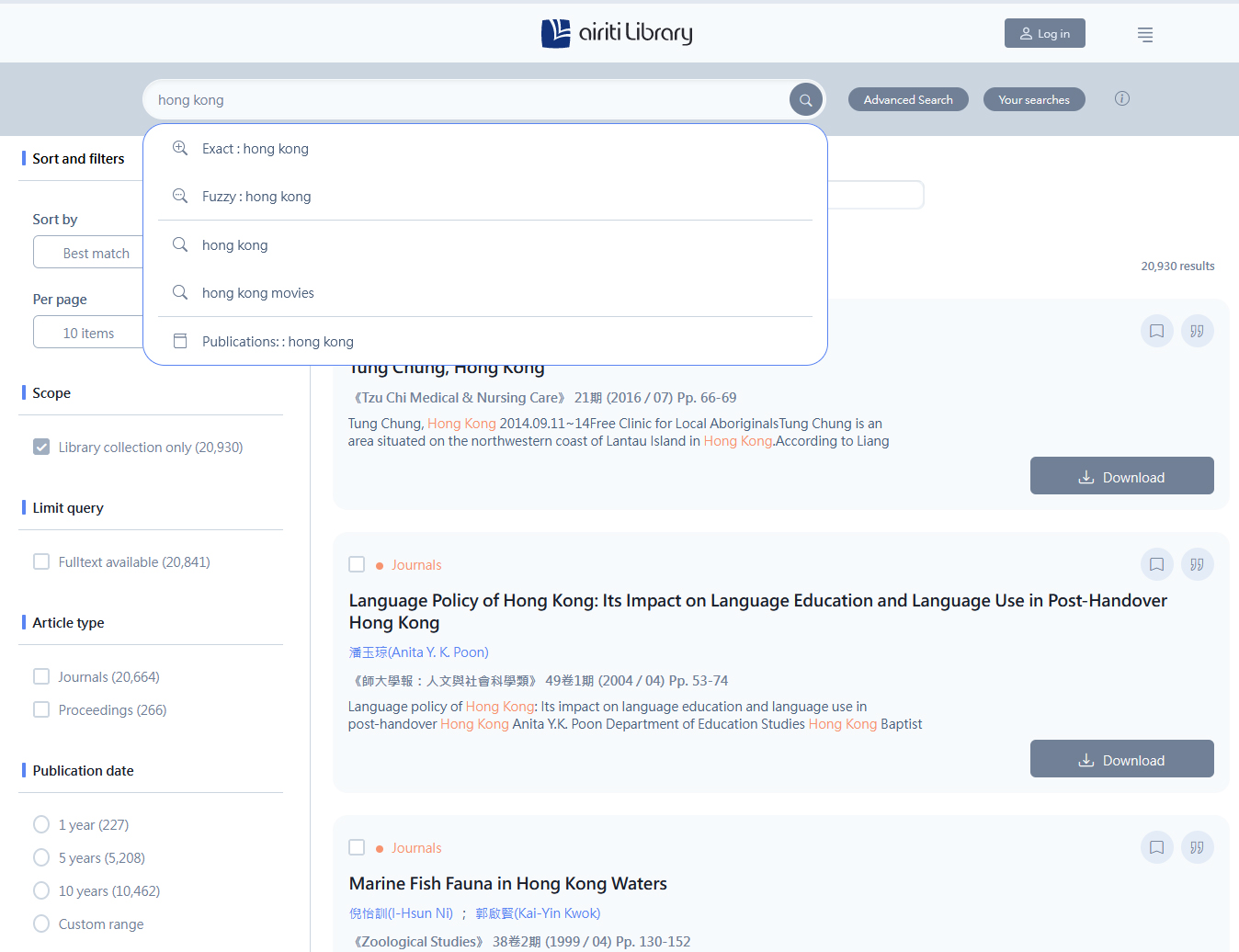
Task: Choose Custom range publication date
Action: [x=41, y=924]
